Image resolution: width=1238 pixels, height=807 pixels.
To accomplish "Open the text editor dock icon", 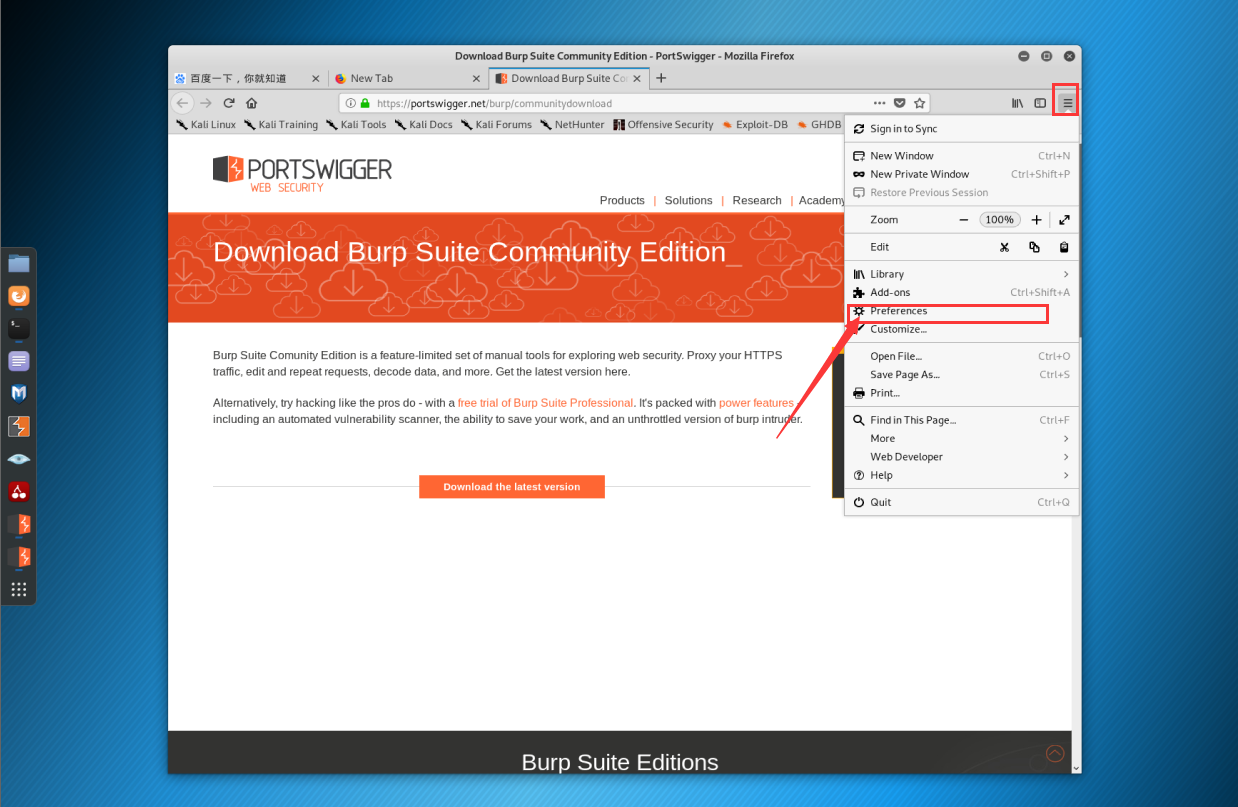I will pyautogui.click(x=19, y=361).
